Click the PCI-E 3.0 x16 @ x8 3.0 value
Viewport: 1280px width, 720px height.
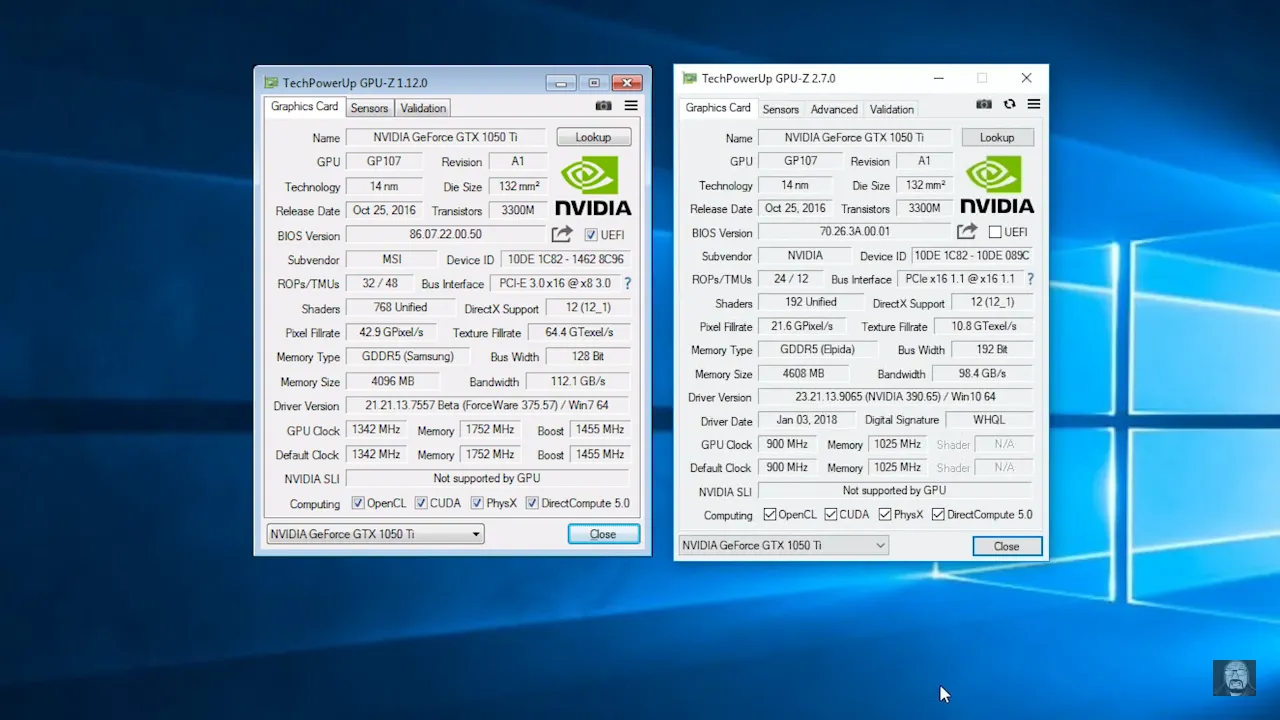pyautogui.click(x=556, y=284)
